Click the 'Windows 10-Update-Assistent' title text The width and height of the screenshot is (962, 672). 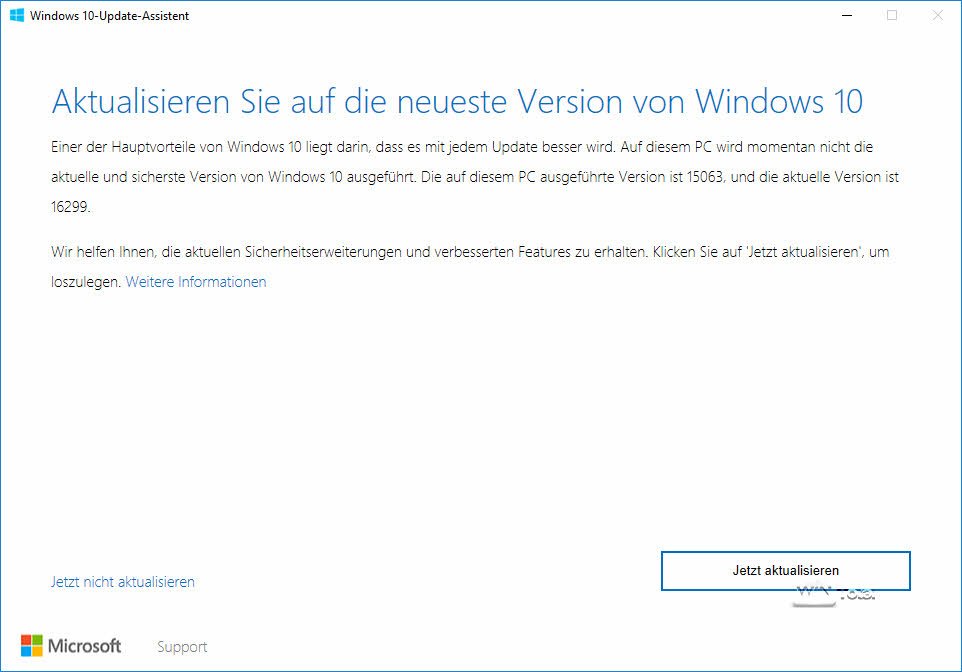click(110, 16)
